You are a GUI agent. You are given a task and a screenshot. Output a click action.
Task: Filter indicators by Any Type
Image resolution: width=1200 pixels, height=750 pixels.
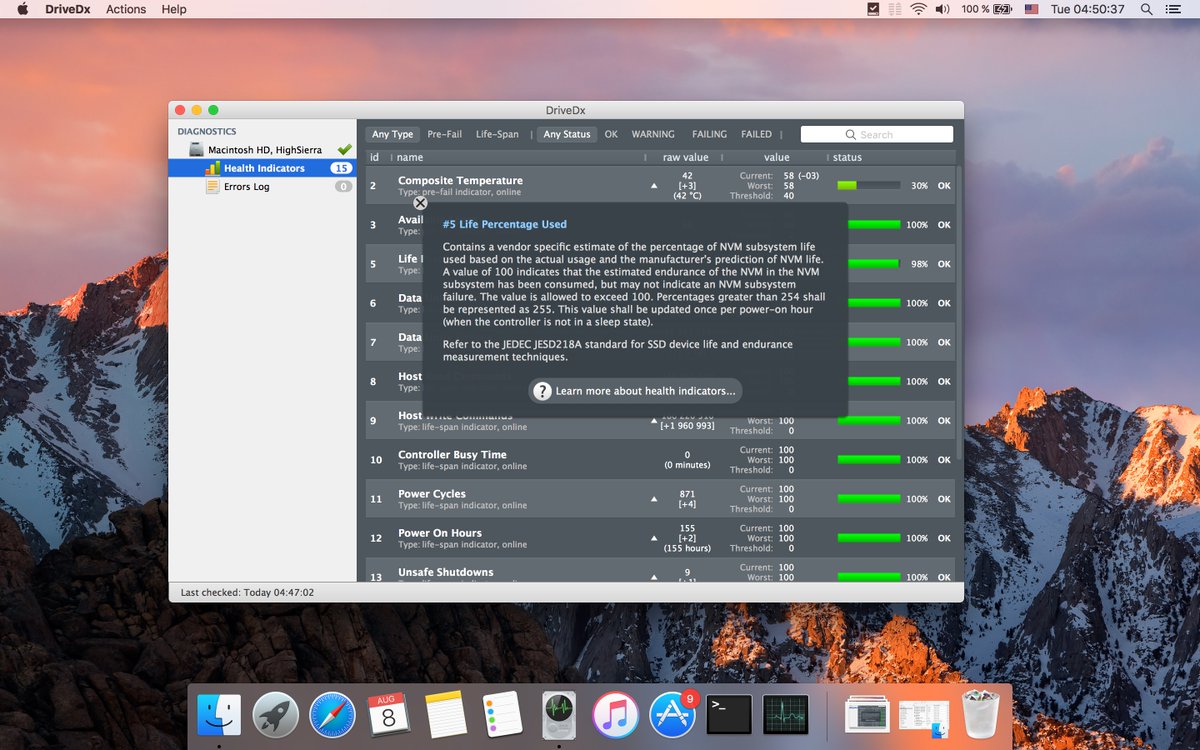392,134
